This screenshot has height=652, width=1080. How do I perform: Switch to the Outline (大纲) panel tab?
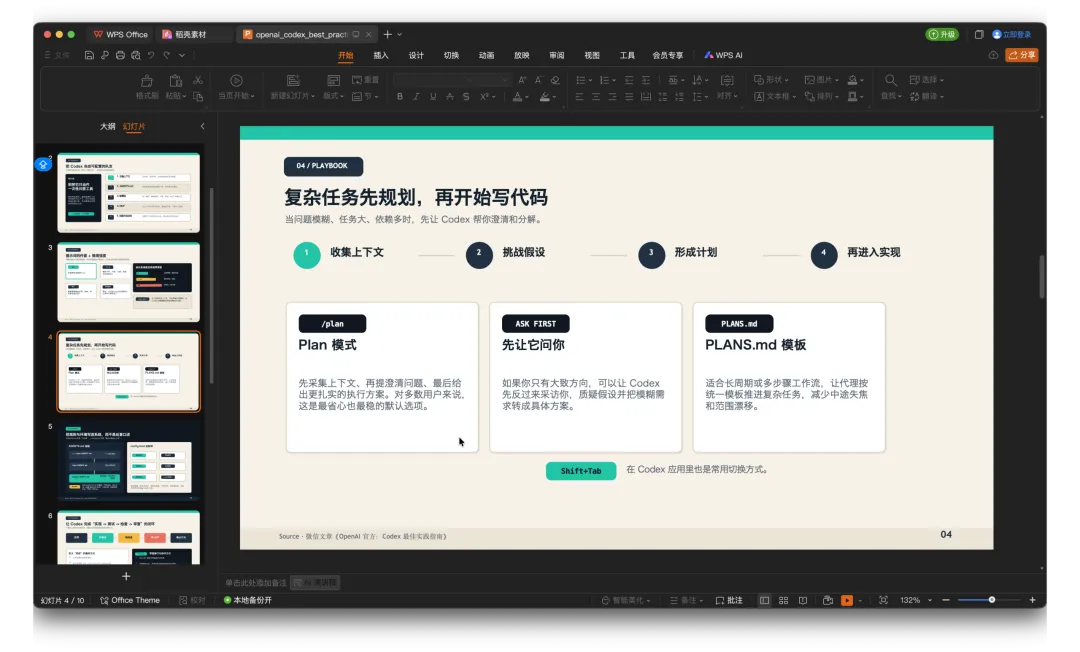pyautogui.click(x=107, y=127)
